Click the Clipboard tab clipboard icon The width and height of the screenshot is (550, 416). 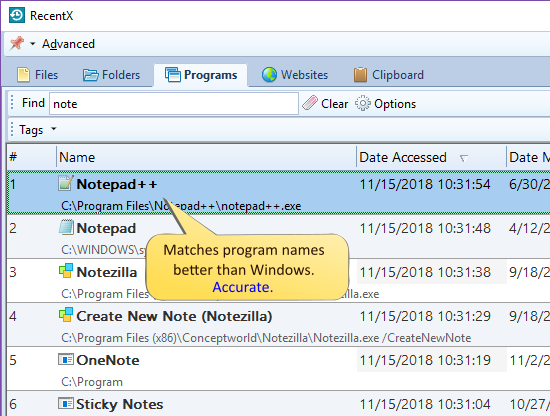360,75
